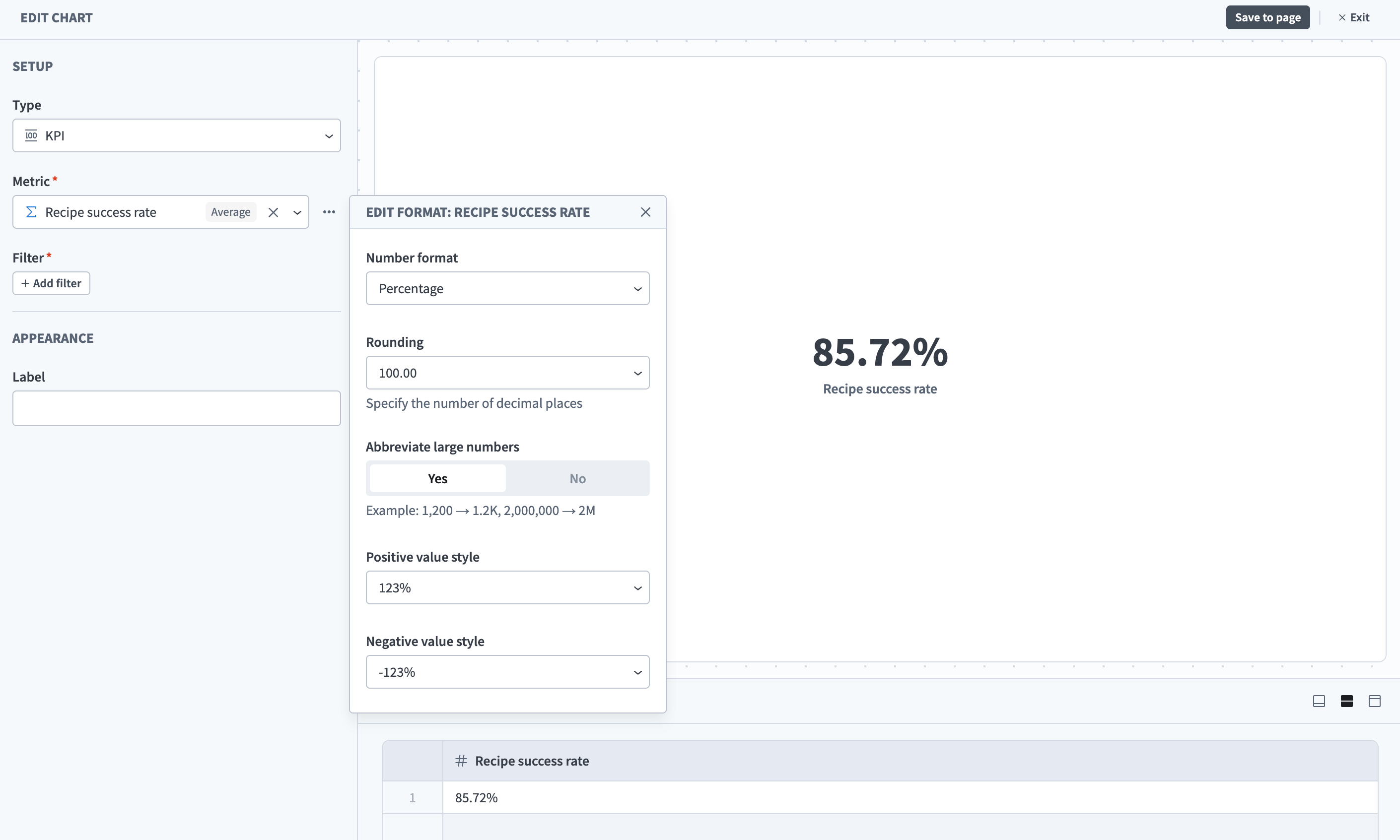Screen dimensions: 1400x840
Task: Click the Save to page button
Action: pos(1267,17)
